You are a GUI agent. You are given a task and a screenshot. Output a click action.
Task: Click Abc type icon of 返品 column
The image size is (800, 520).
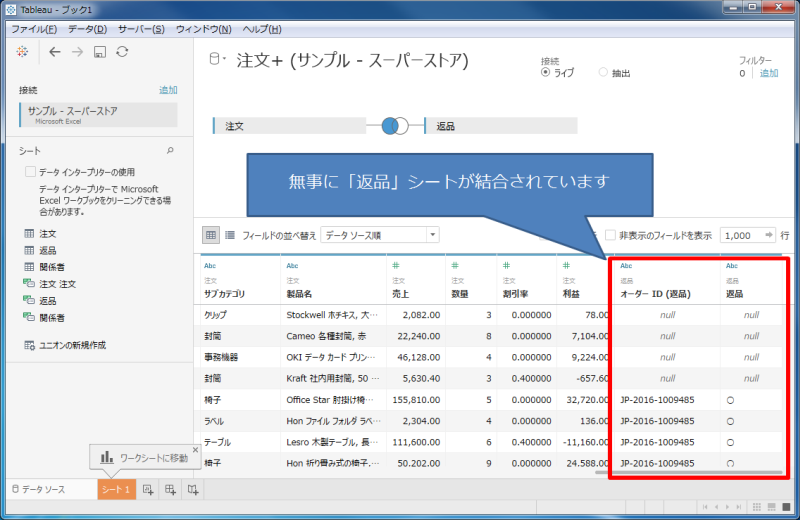coord(732,266)
